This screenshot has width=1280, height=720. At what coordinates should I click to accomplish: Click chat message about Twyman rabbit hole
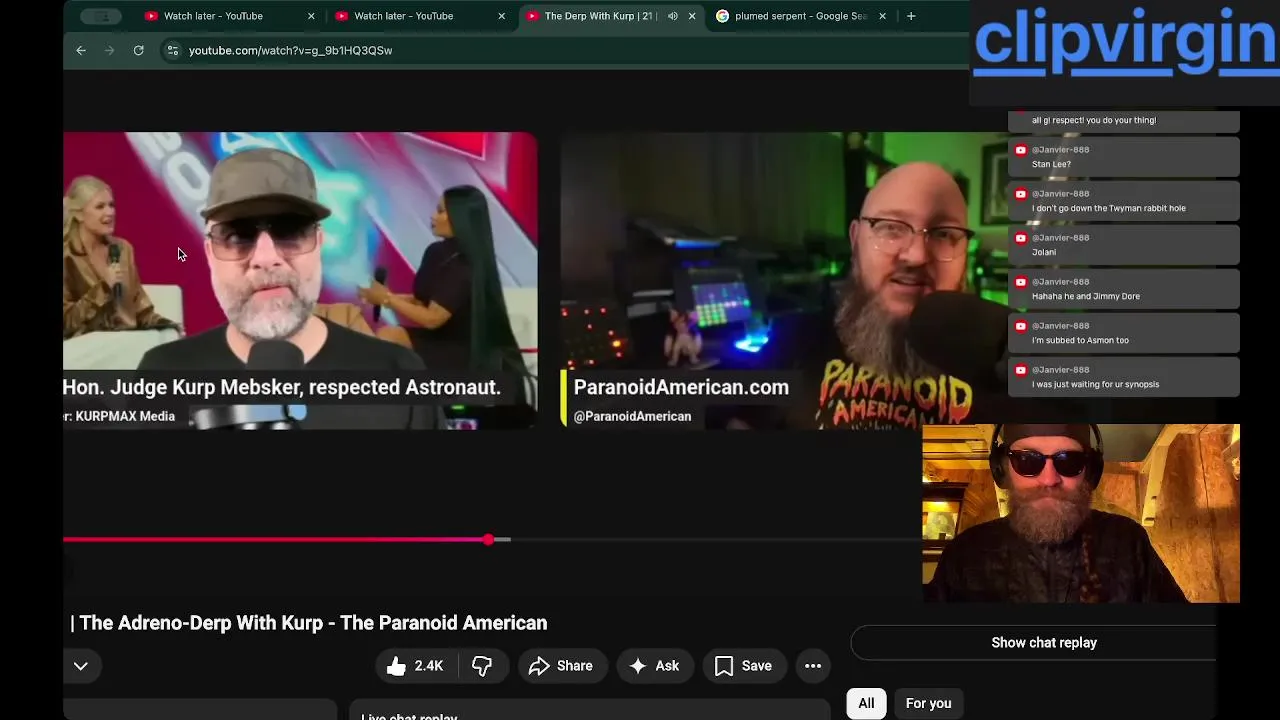click(x=1109, y=208)
